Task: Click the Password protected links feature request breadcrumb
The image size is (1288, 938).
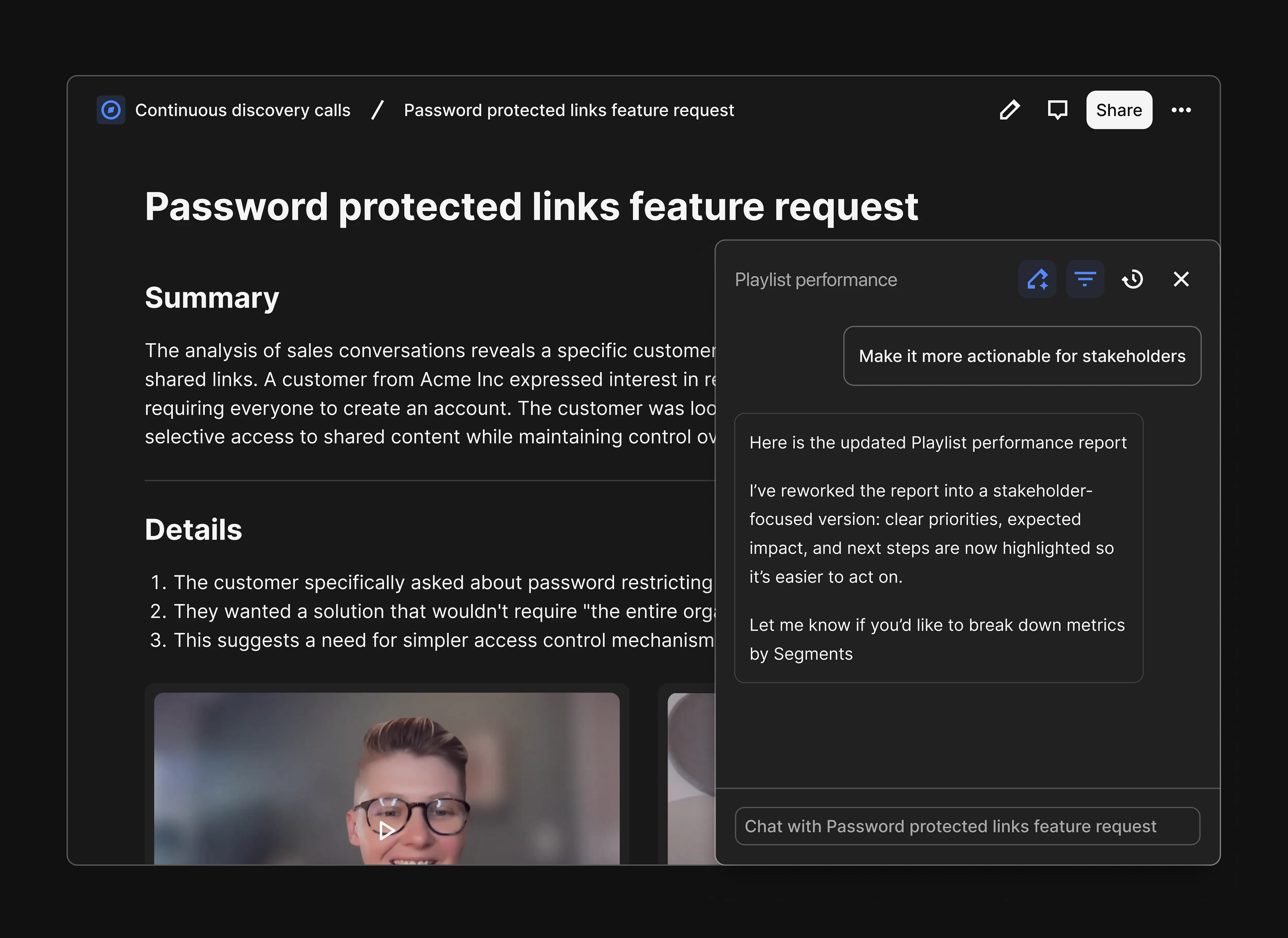Action: pos(569,110)
